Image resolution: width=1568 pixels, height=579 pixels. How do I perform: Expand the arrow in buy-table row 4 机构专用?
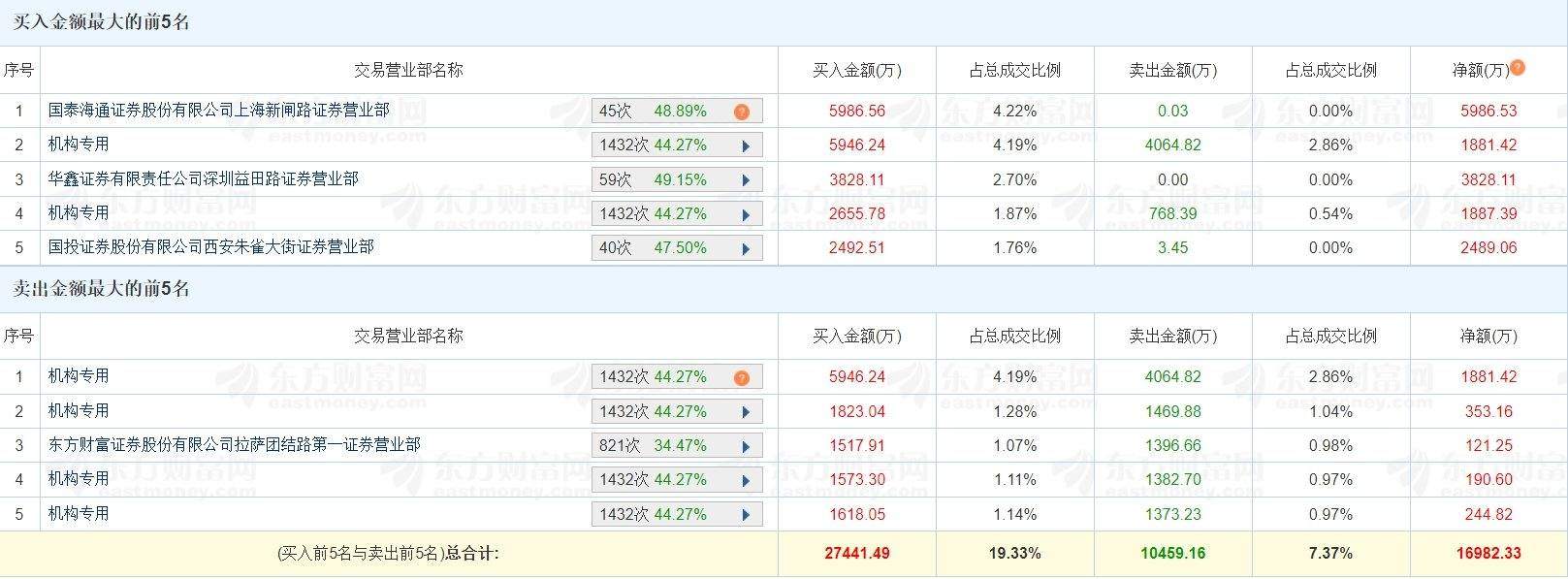746,214
